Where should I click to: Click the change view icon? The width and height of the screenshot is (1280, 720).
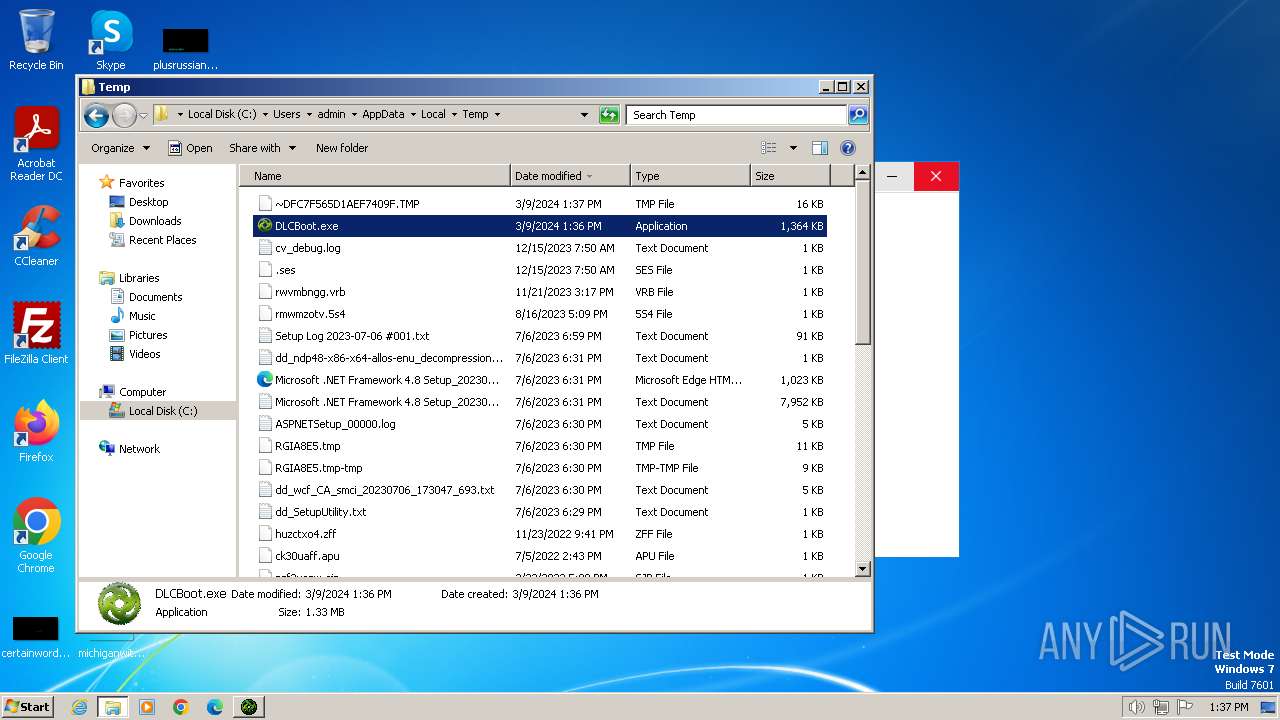coord(768,148)
